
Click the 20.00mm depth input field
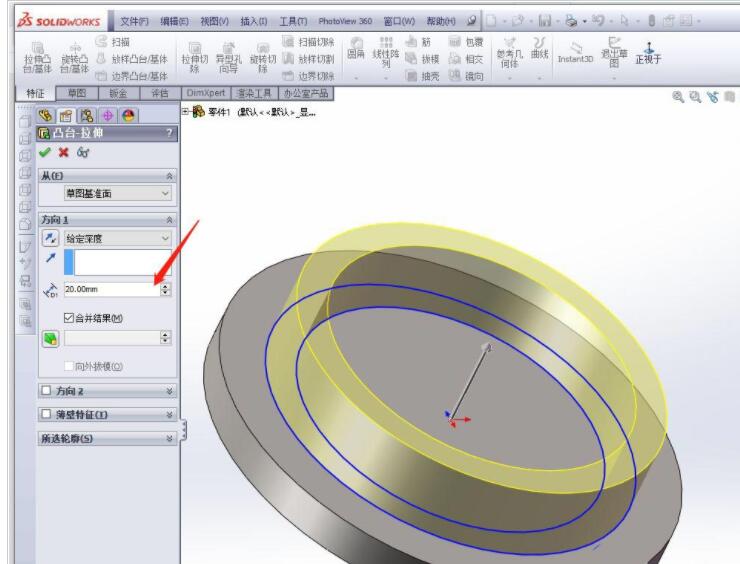(110, 289)
